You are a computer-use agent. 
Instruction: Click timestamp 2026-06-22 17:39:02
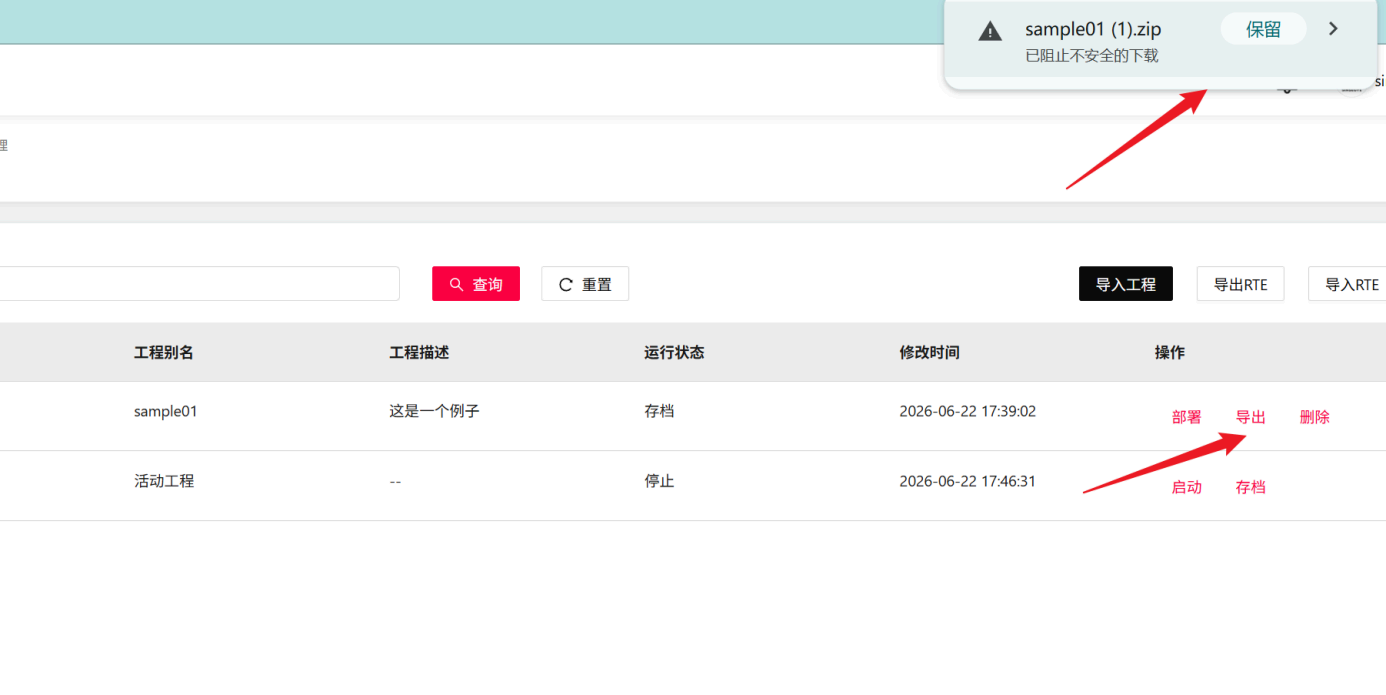click(x=968, y=411)
